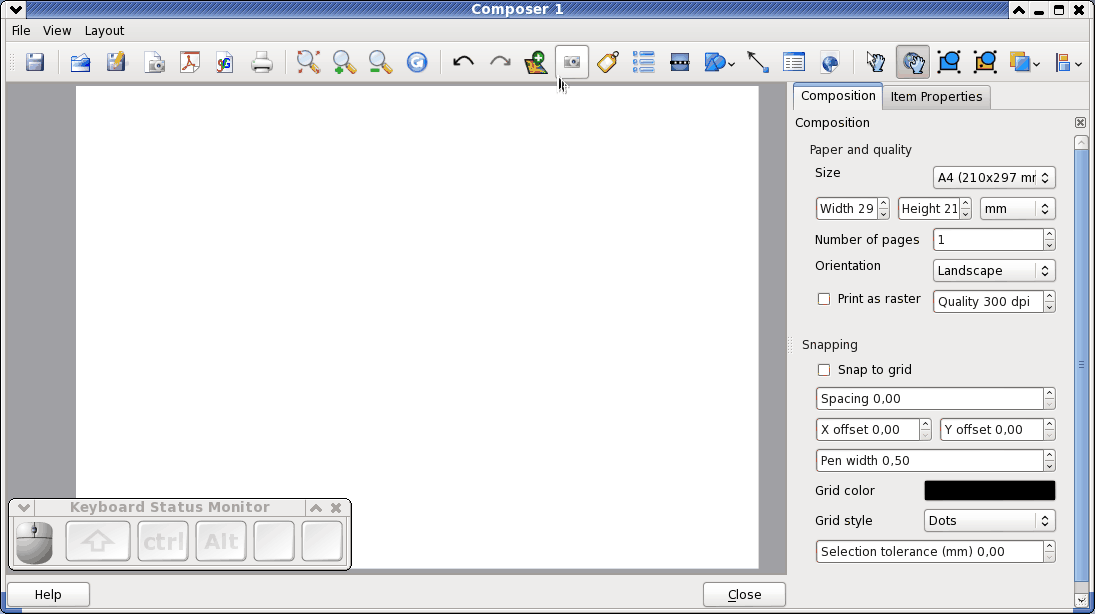Viewport: 1095px width, 614px height.
Task: Close the Keyboard Status Monitor window
Action: [x=336, y=508]
